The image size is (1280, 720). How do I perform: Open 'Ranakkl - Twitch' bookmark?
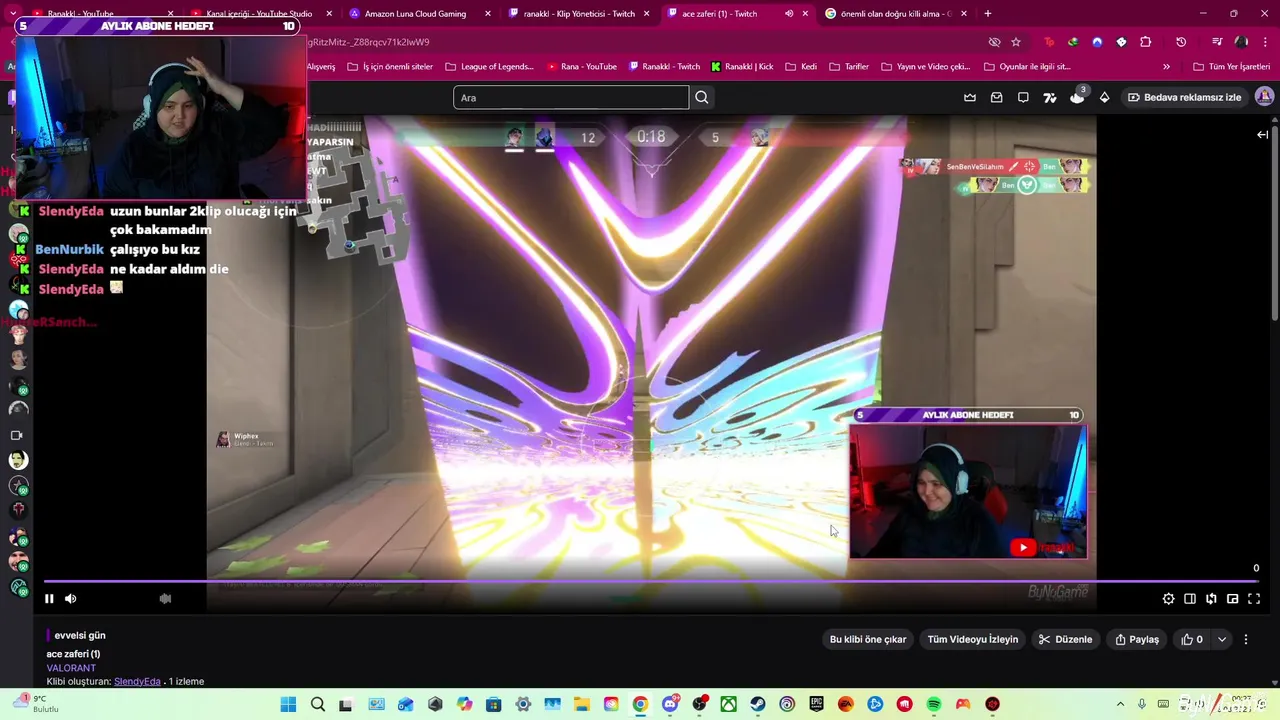[x=664, y=67]
